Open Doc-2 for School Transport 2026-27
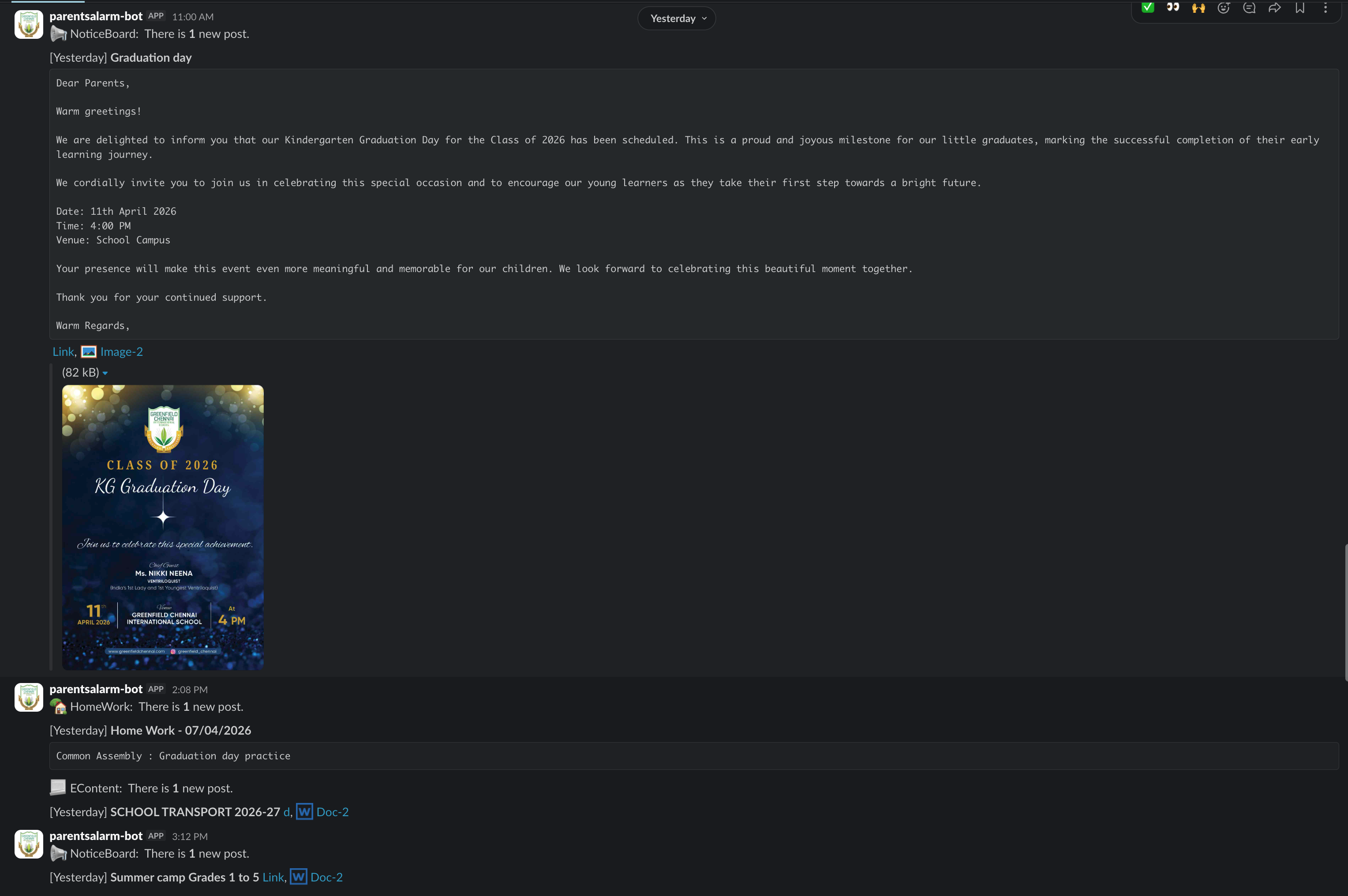 (x=332, y=812)
